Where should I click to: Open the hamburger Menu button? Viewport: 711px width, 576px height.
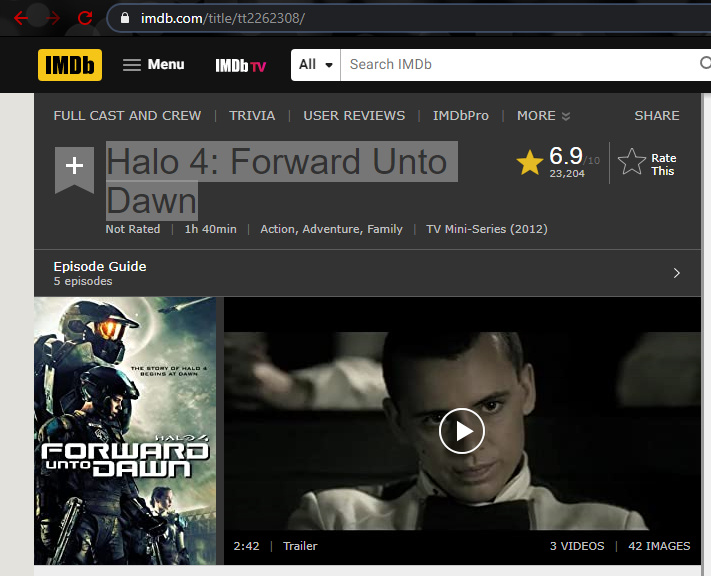click(x=154, y=65)
